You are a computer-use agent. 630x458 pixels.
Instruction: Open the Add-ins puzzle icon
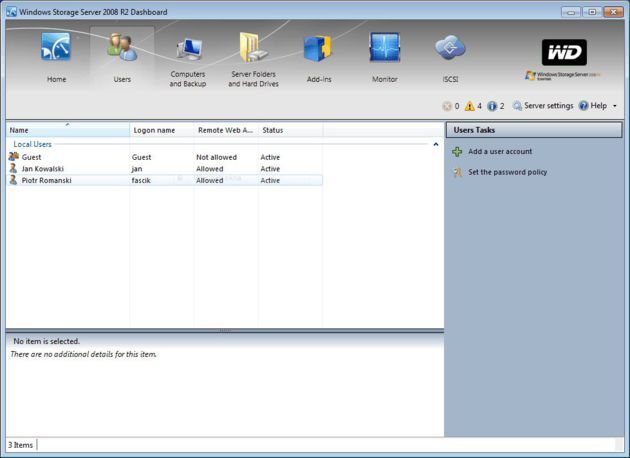click(317, 48)
